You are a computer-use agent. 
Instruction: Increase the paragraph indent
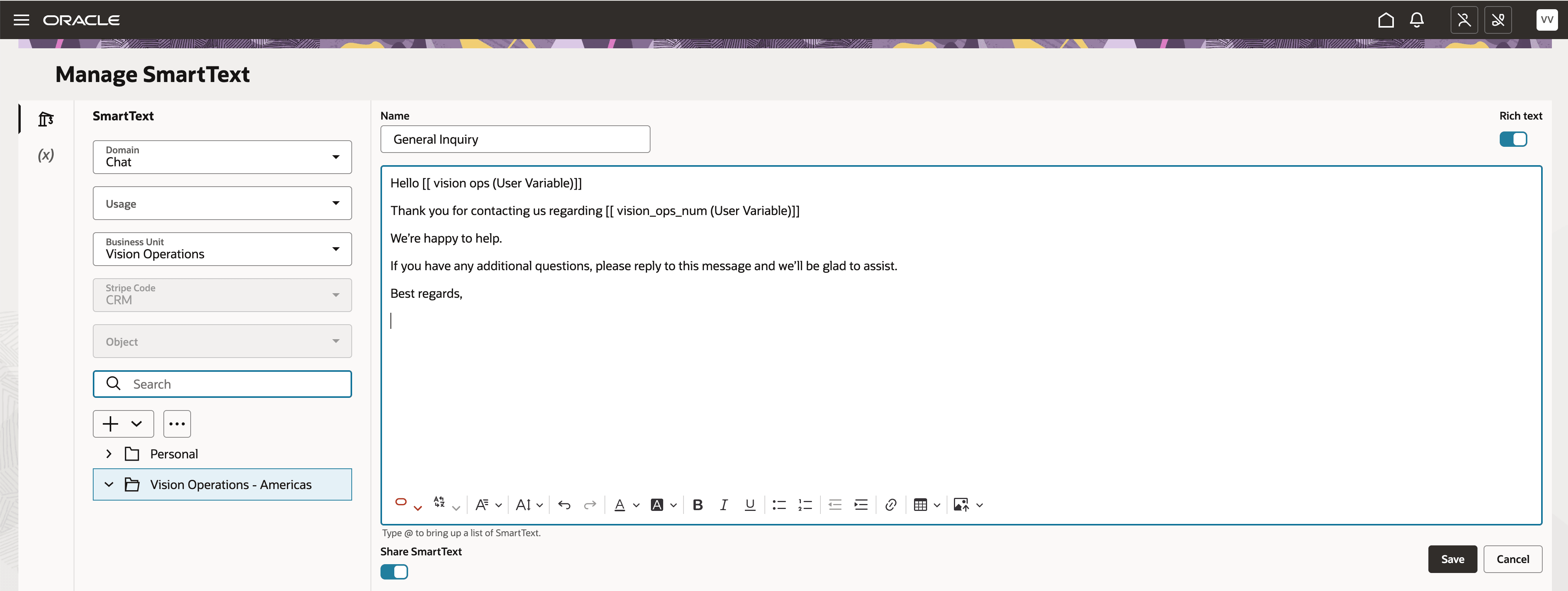[861, 505]
